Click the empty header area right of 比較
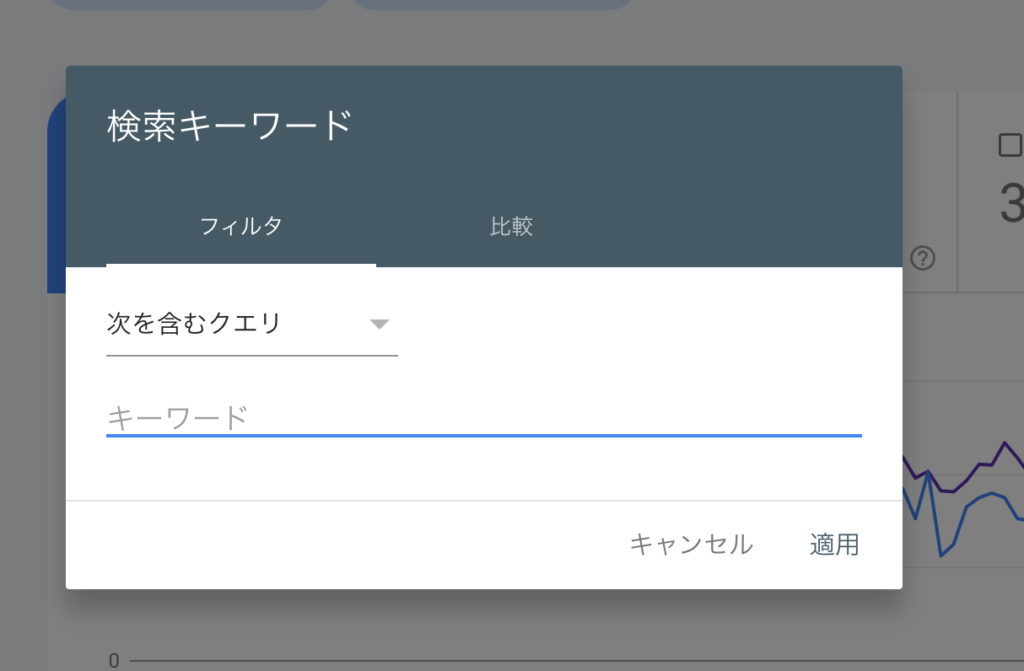This screenshot has width=1024, height=671. coord(774,226)
